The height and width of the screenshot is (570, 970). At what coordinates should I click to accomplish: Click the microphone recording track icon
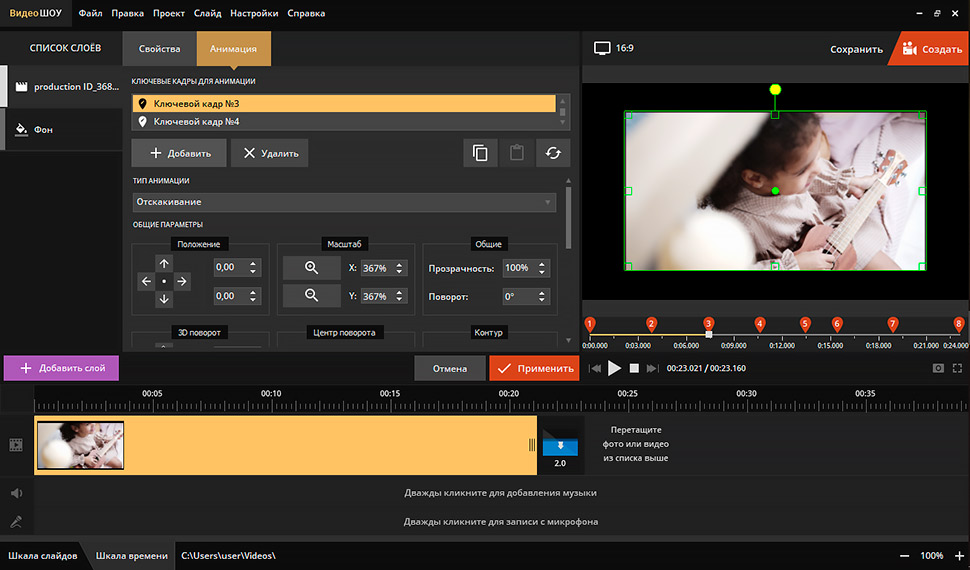pos(17,522)
